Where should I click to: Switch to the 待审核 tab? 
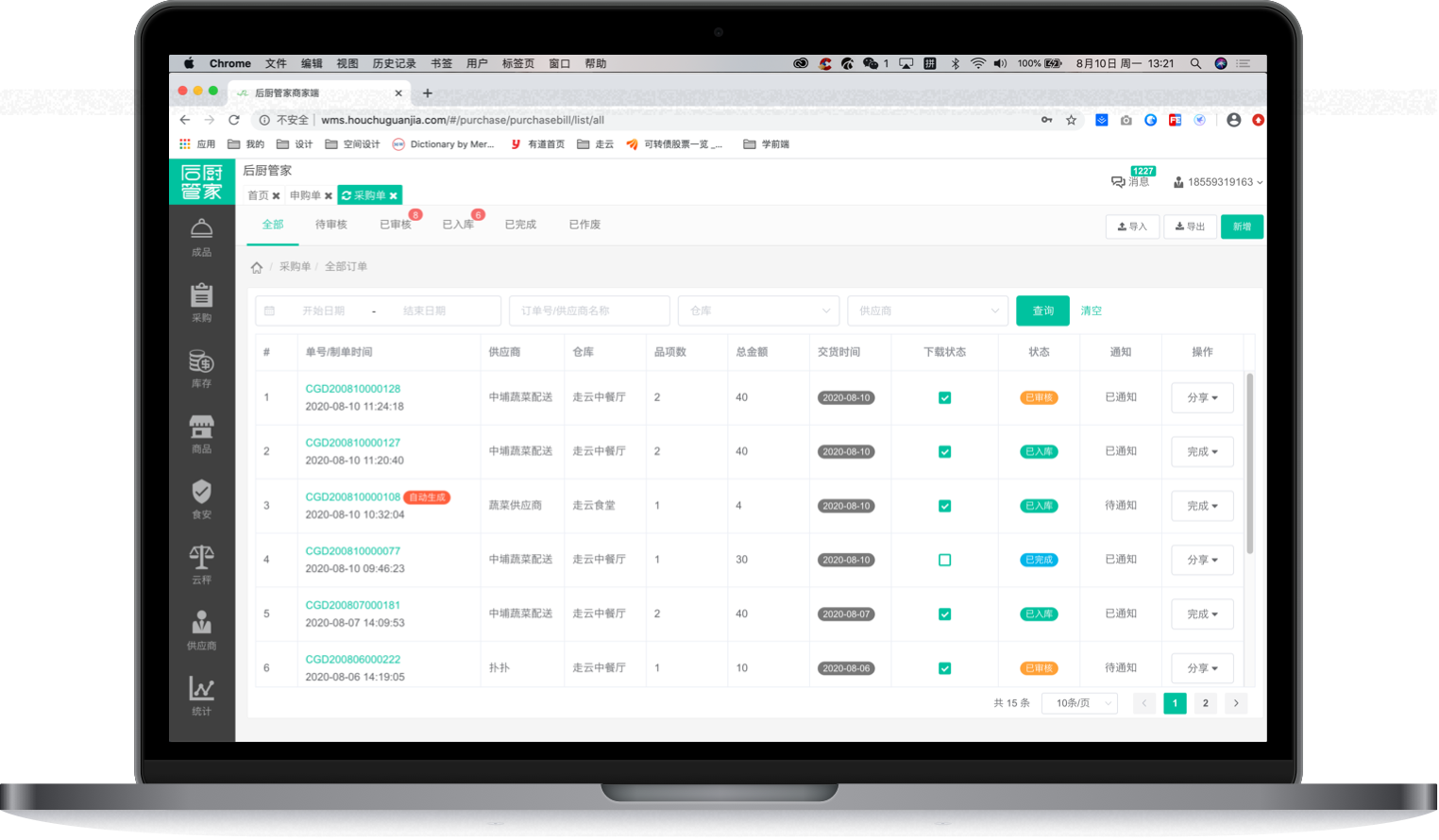click(x=330, y=225)
